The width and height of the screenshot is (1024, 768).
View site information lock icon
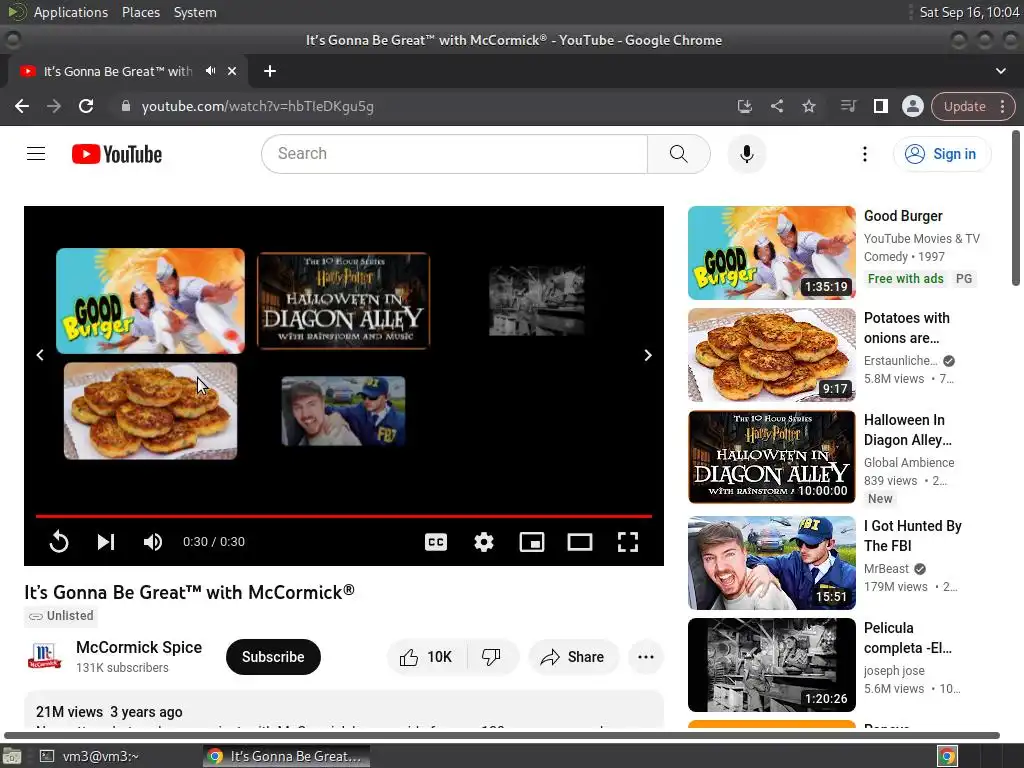(126, 106)
